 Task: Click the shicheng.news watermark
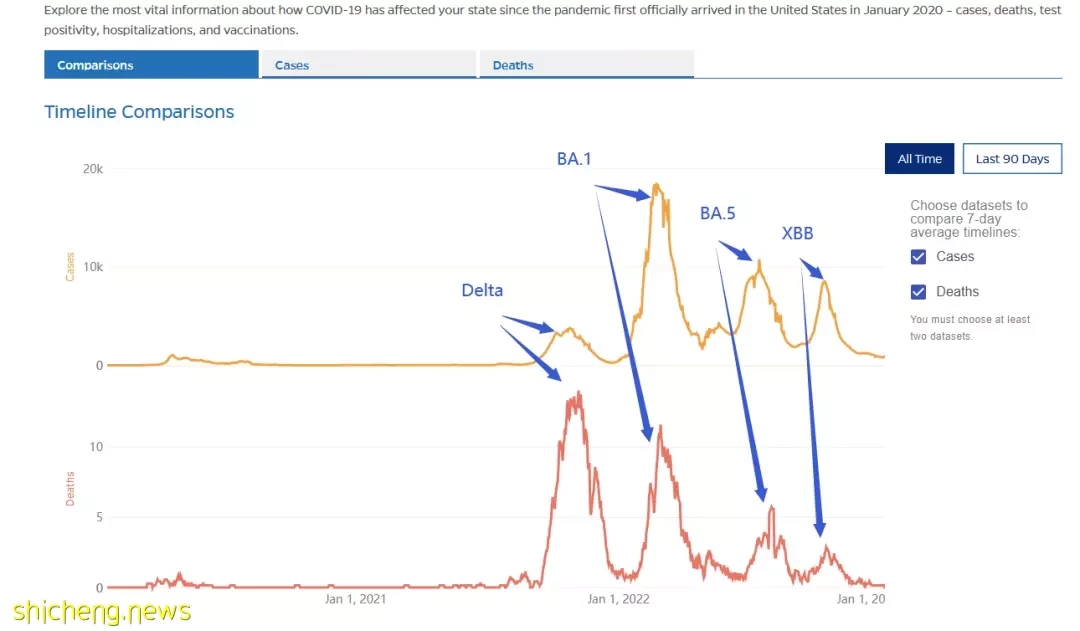click(x=102, y=612)
